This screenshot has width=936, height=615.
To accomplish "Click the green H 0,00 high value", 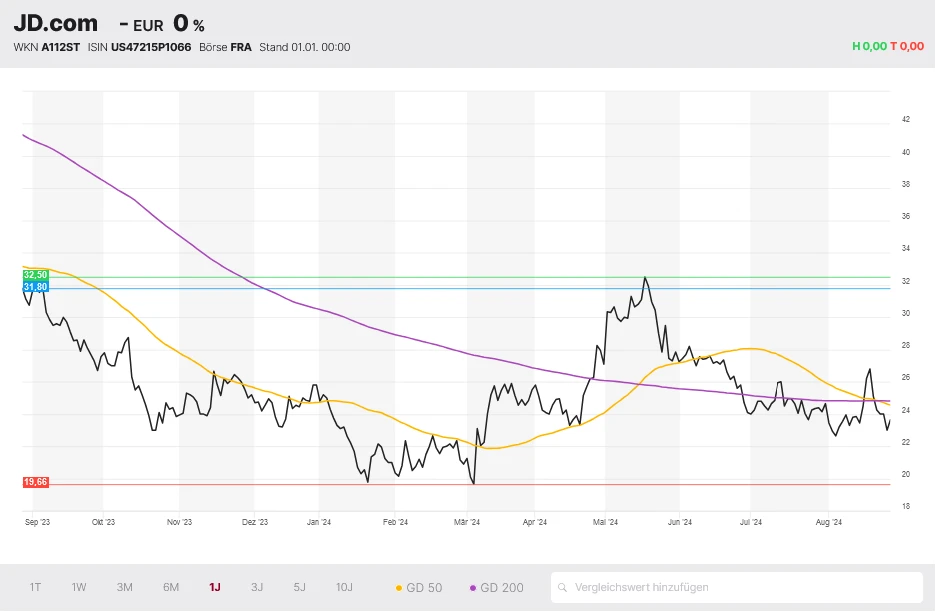I will [869, 46].
